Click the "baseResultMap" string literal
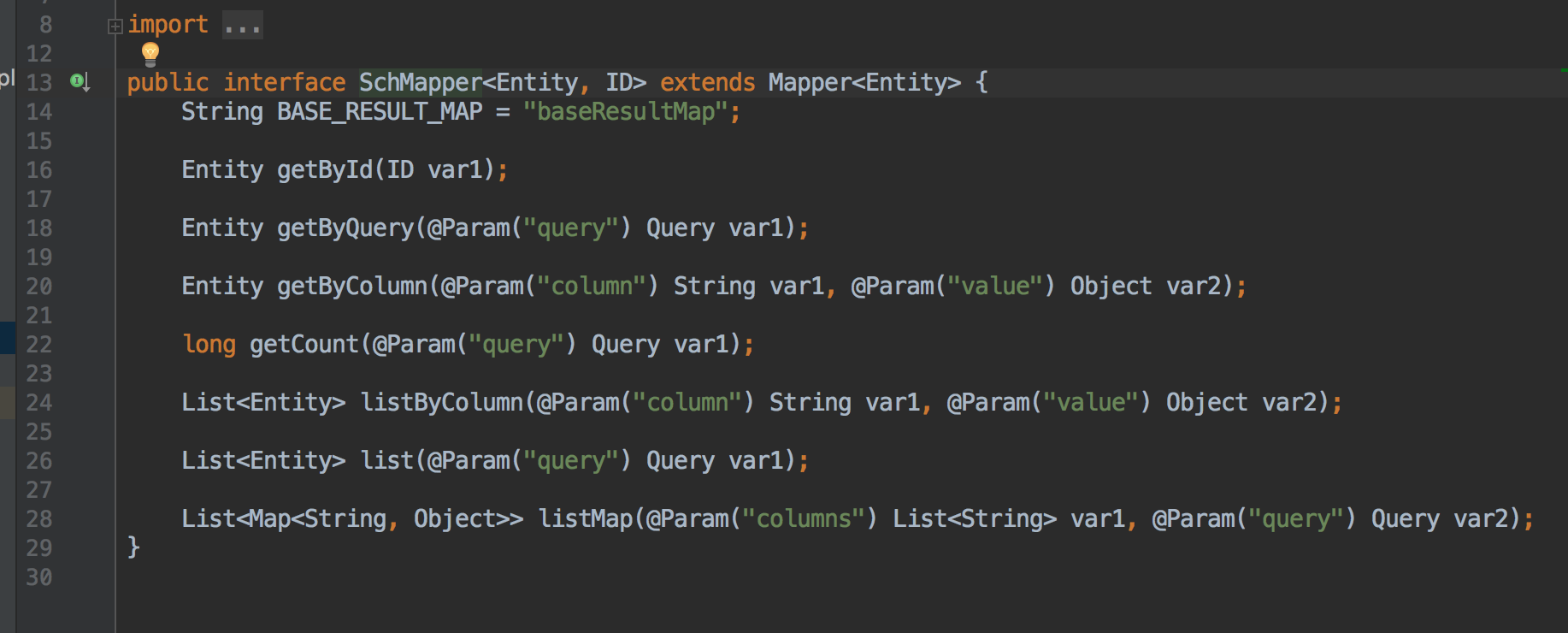The width and height of the screenshot is (1568, 633). tap(625, 112)
